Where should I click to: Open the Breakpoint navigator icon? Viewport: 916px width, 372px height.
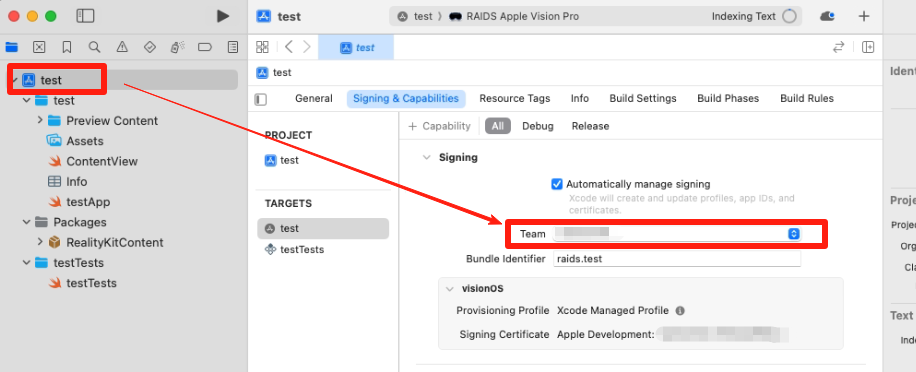[x=204, y=47]
